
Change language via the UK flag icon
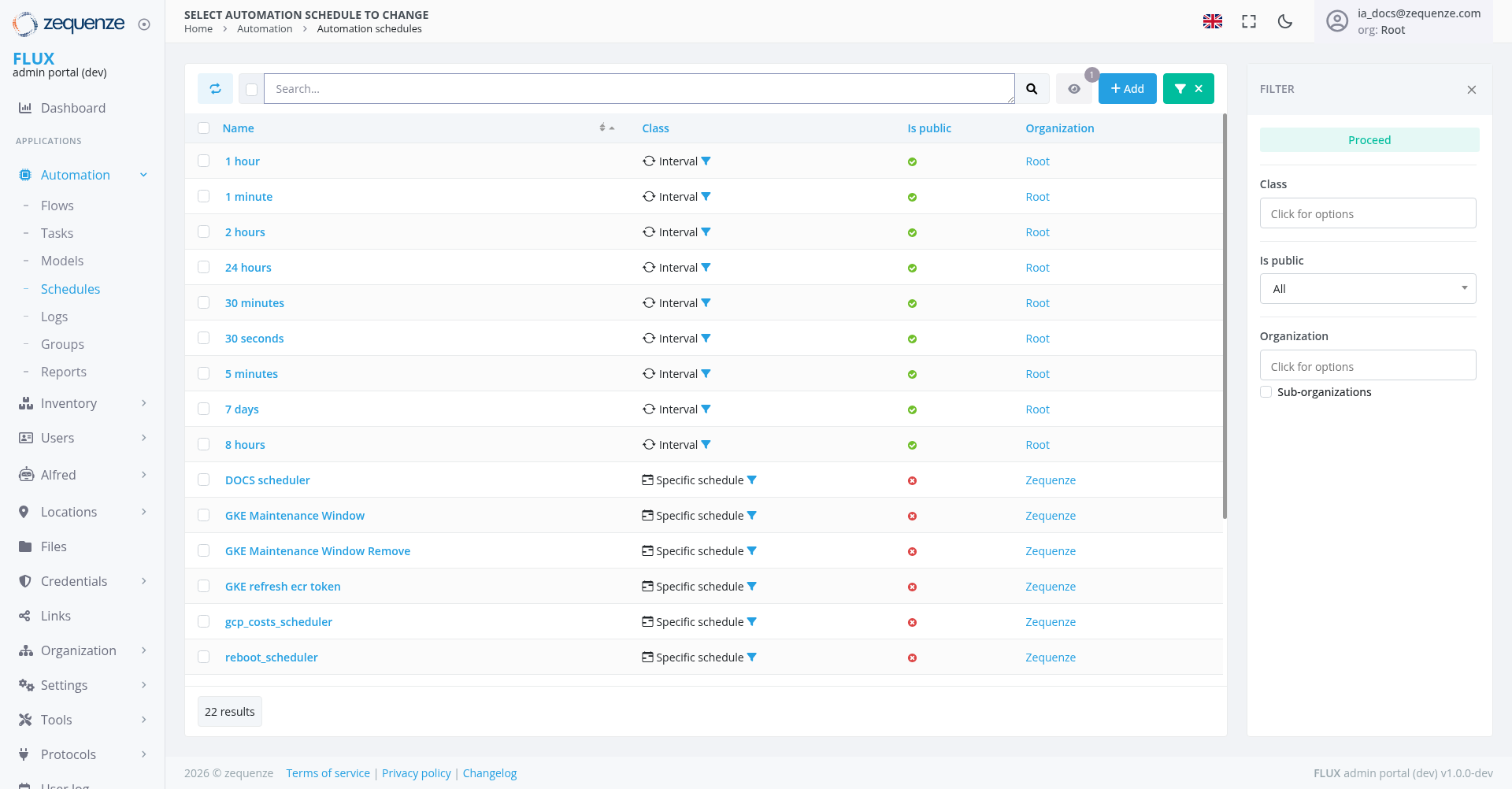(x=1213, y=21)
